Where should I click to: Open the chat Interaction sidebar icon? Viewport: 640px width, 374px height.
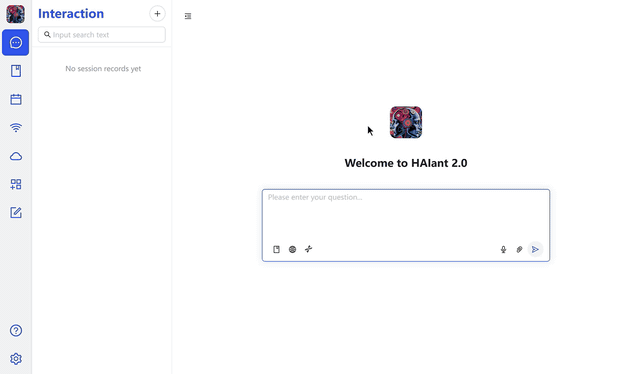16,42
